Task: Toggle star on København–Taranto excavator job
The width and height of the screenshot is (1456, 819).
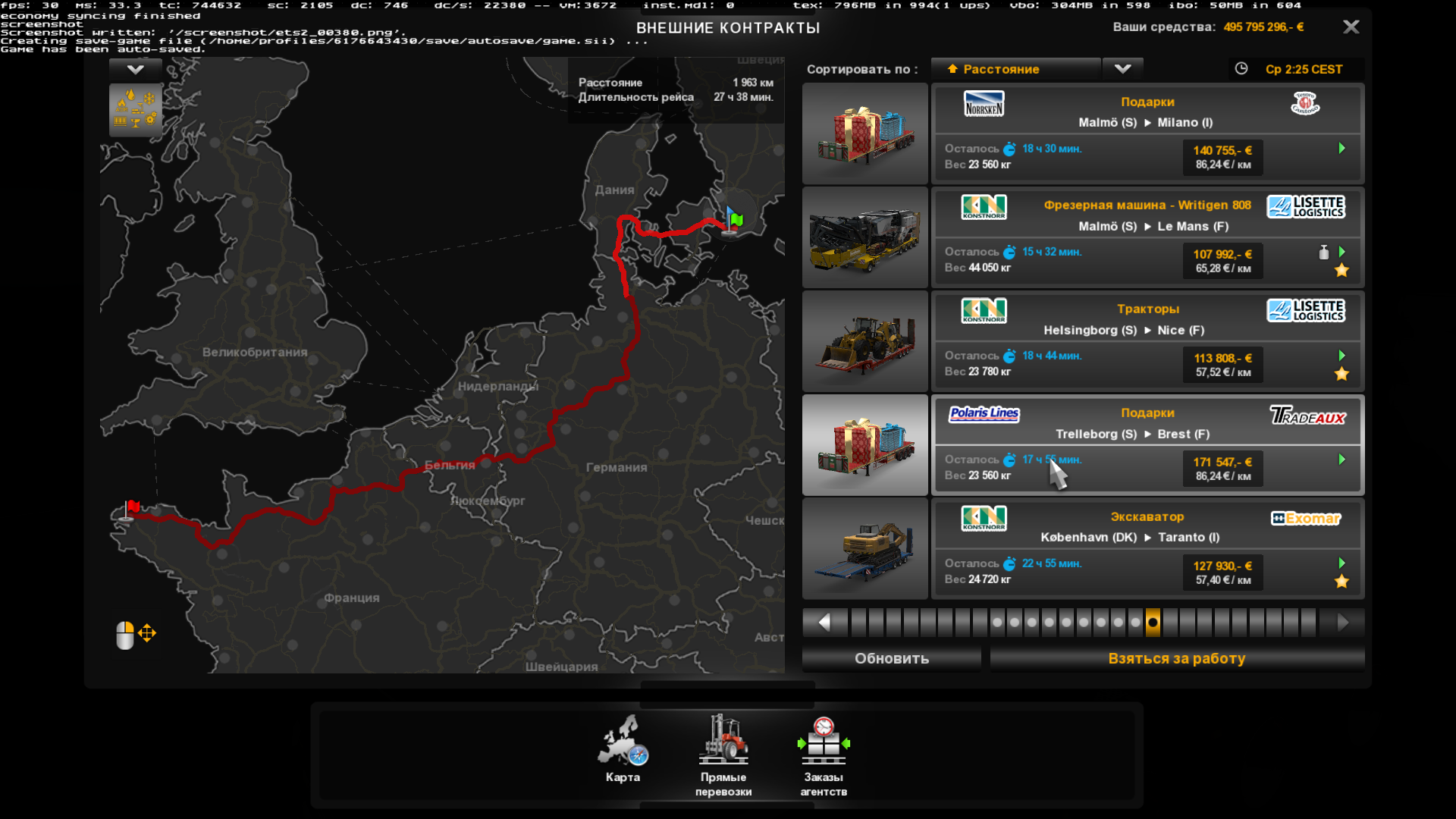Action: point(1341,582)
